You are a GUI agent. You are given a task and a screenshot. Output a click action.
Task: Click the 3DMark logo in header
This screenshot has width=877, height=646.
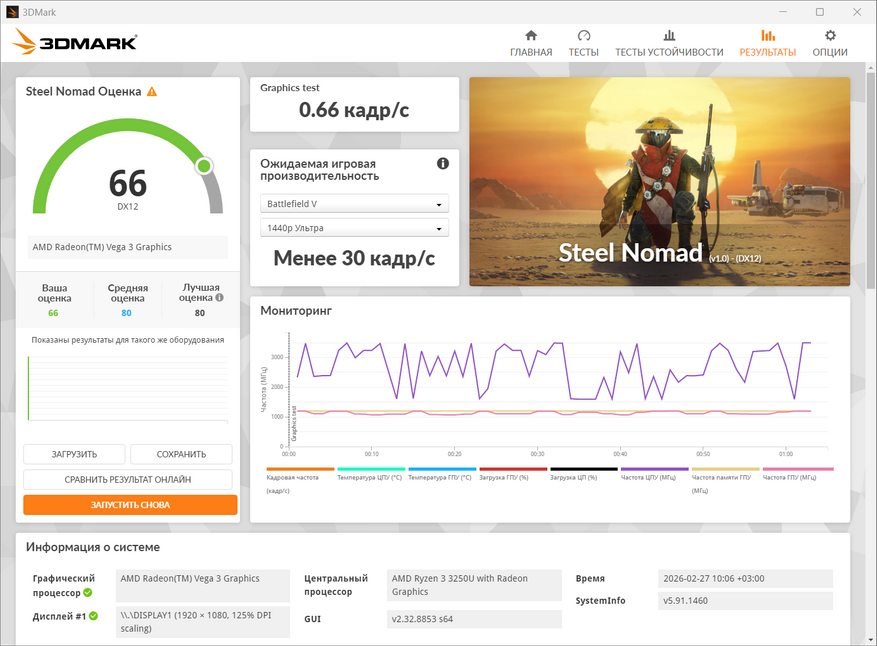coord(74,41)
